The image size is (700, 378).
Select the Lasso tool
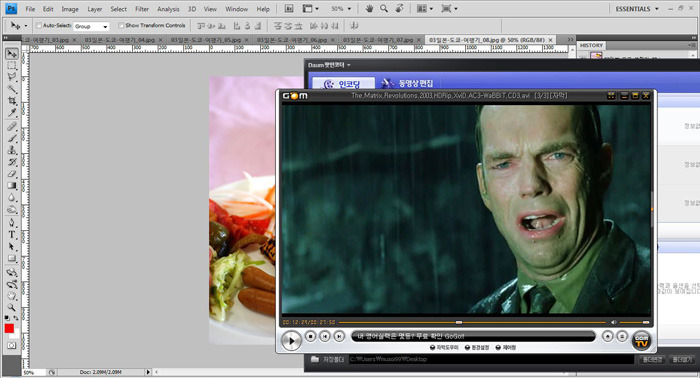coord(12,77)
